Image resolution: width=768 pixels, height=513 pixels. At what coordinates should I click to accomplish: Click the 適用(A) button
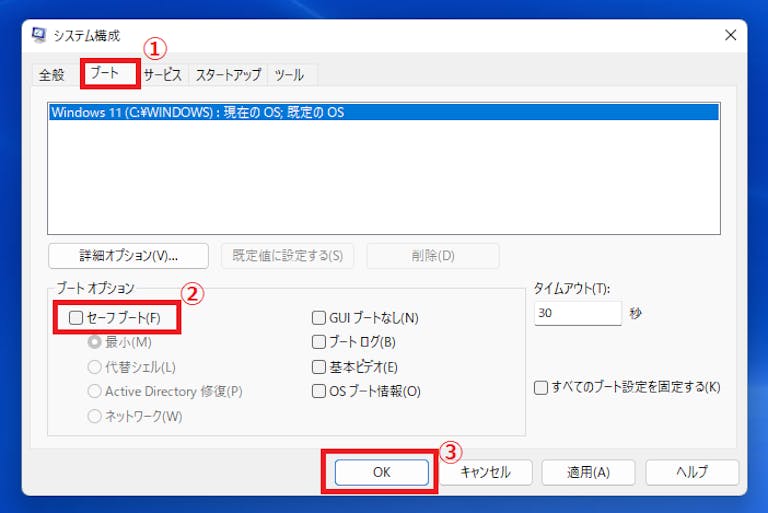click(x=588, y=472)
